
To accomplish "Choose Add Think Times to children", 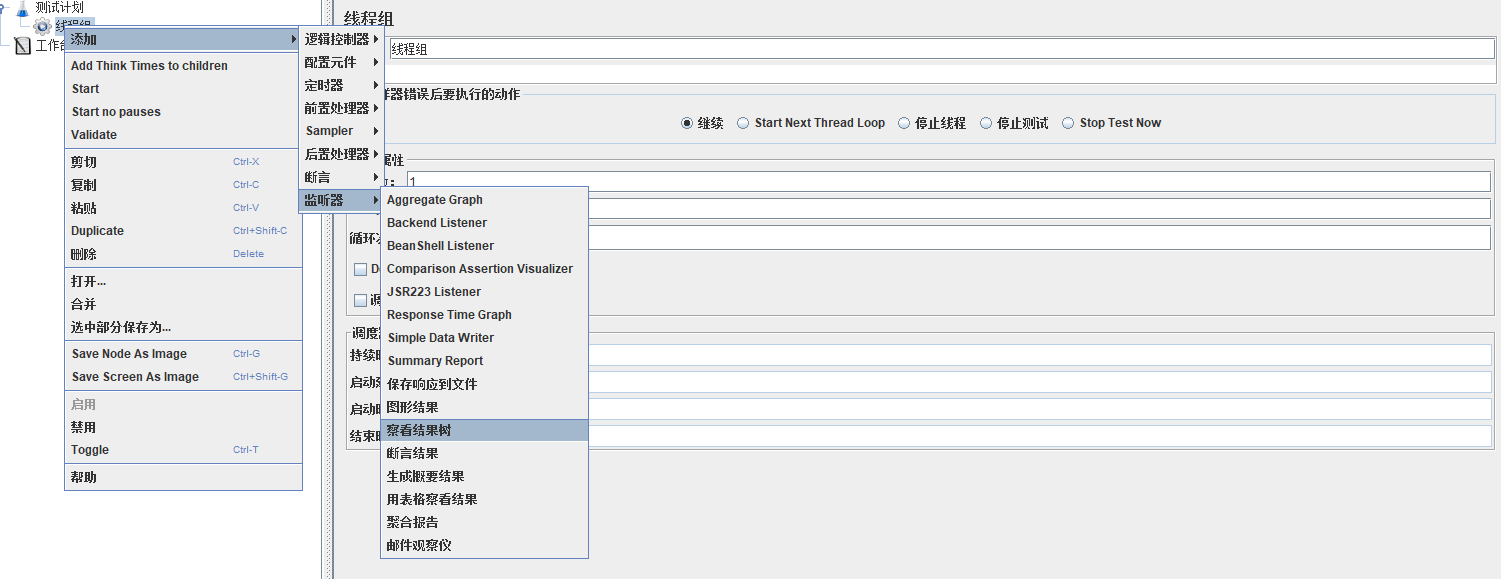I will [183, 66].
